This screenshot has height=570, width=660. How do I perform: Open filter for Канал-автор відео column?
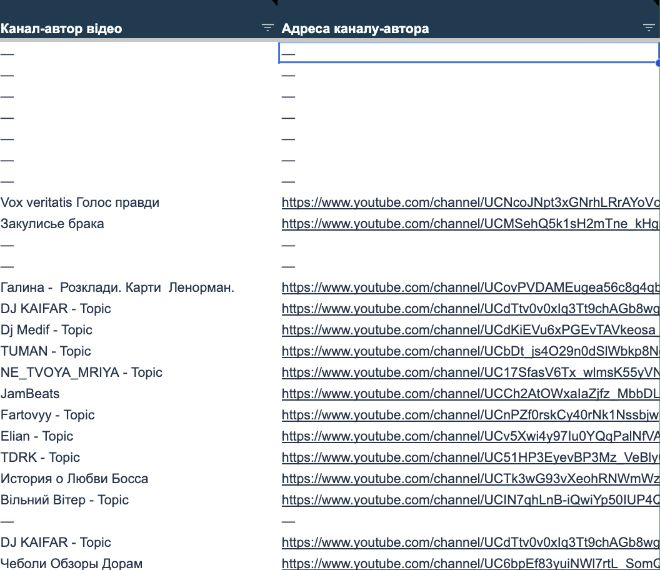(x=267, y=28)
